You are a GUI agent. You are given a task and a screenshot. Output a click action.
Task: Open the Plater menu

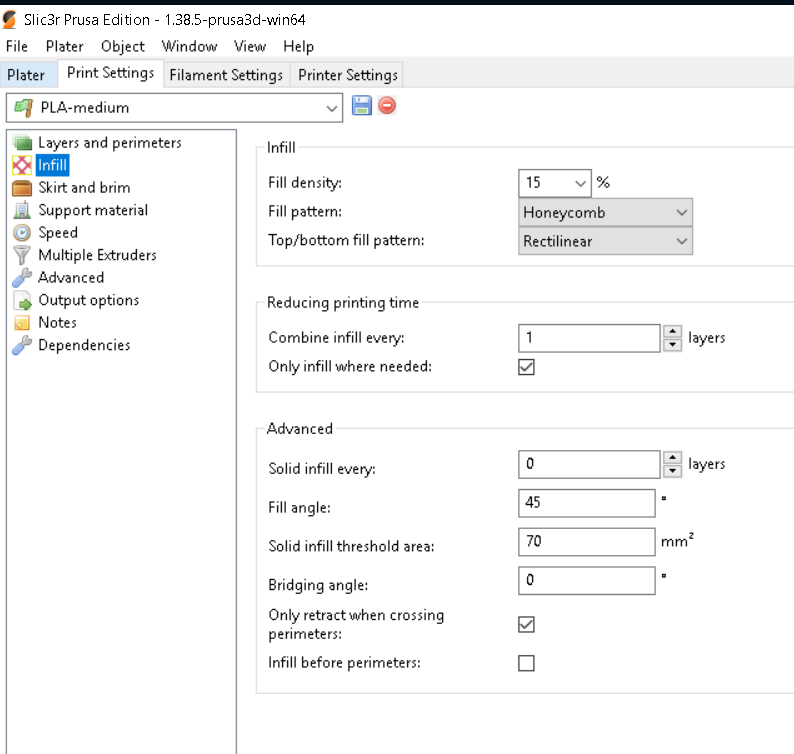click(64, 47)
